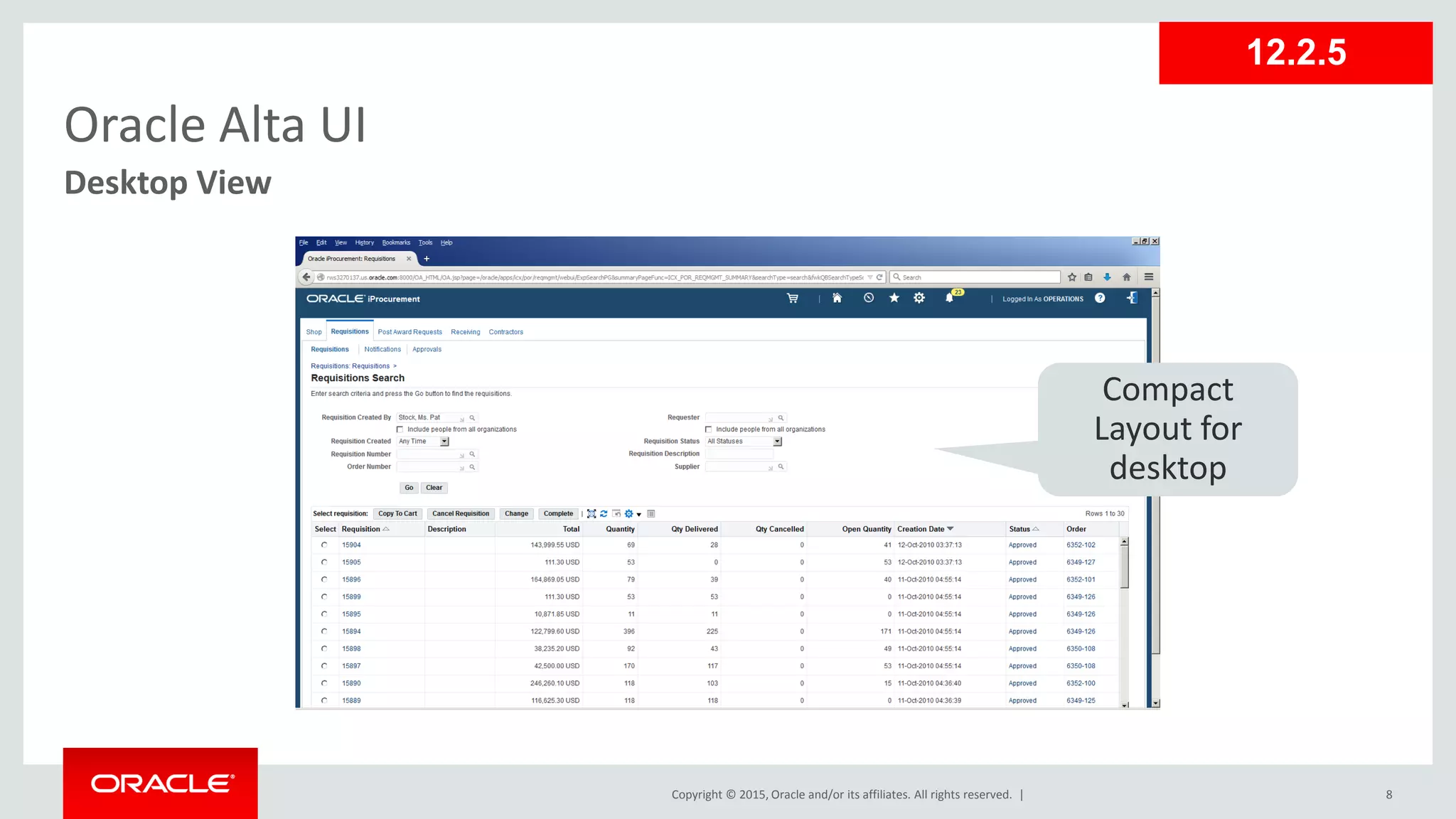
Task: Switch to the Shop tab
Action: (314, 332)
